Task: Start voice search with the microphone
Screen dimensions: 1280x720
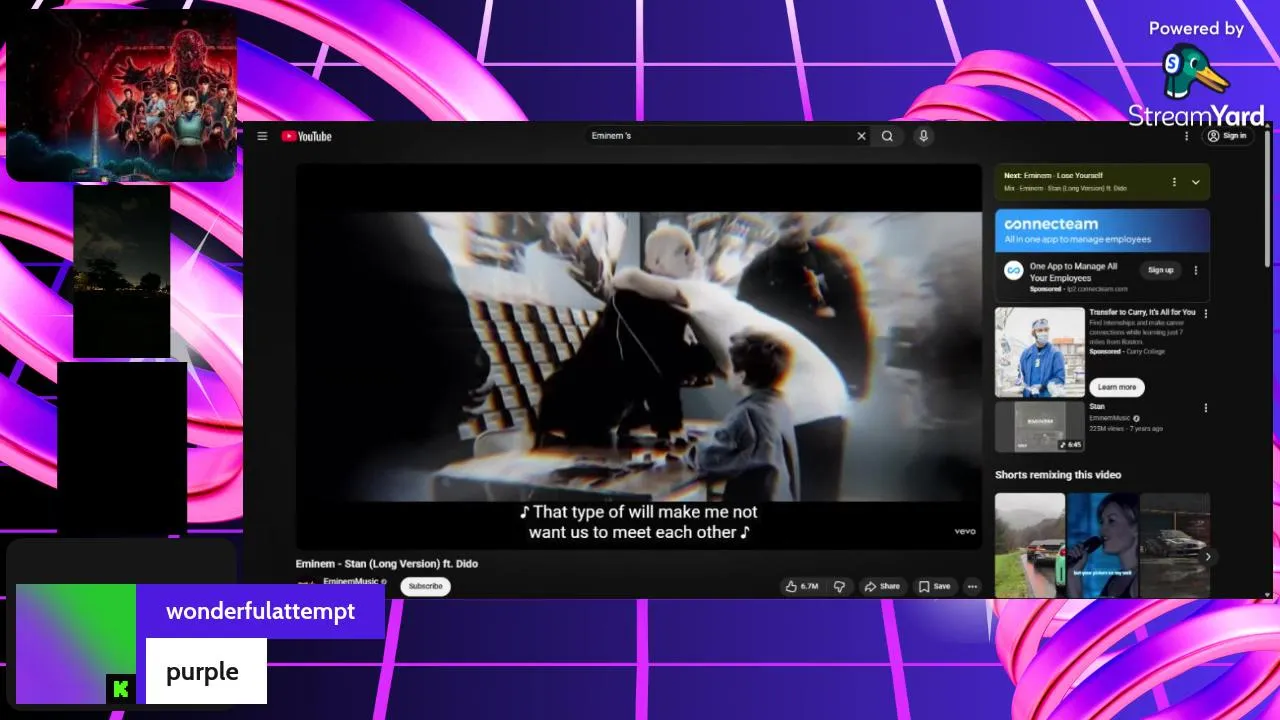Action: 923,136
